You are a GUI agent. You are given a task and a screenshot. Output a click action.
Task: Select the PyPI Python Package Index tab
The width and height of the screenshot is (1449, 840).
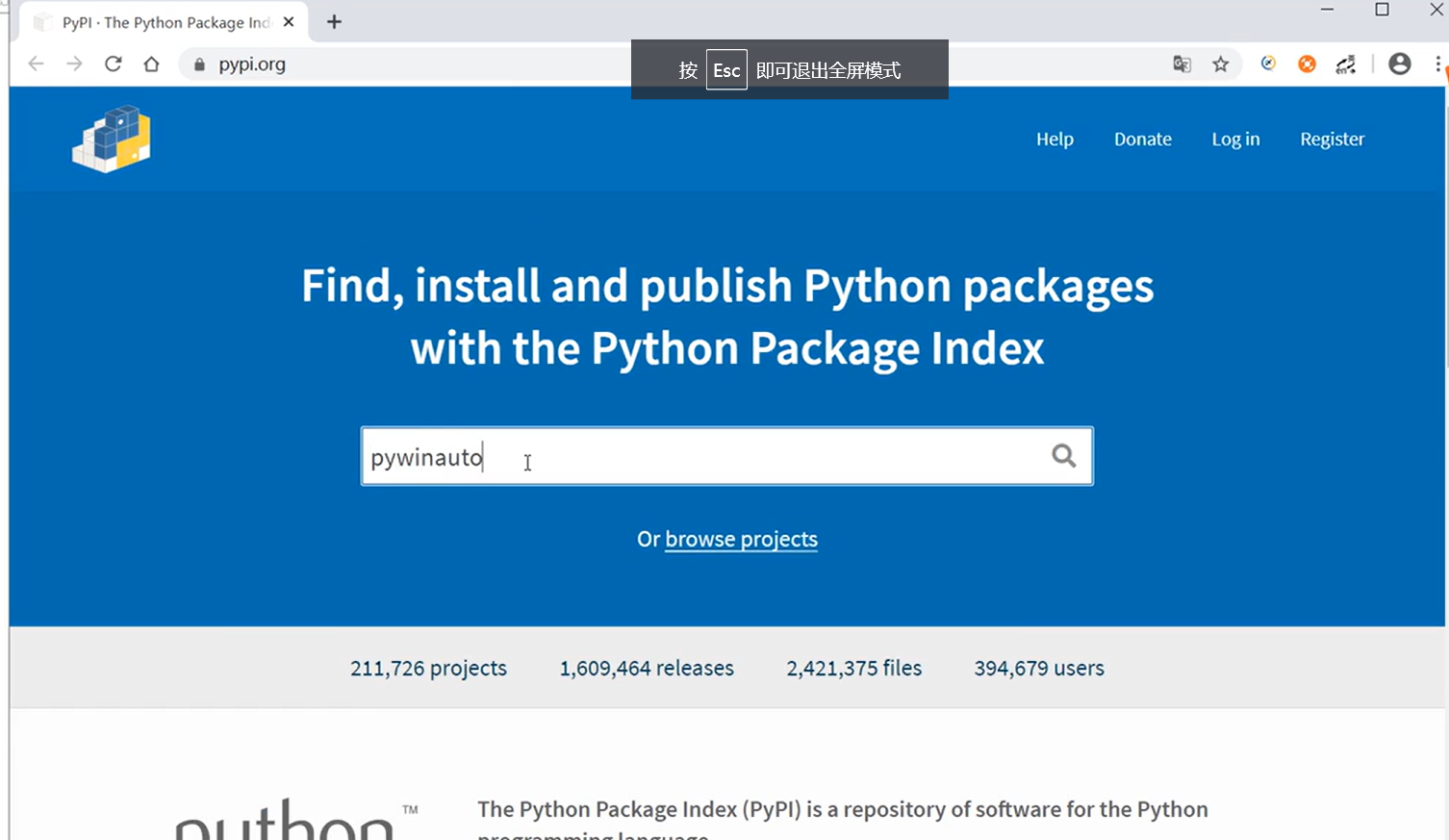point(164,22)
